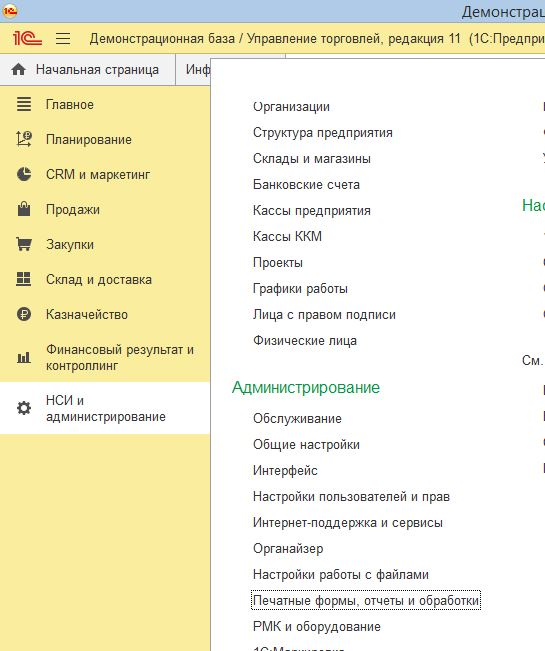Open РМК и оборудование settings
Image resolution: width=545 pixels, height=651 pixels.
pos(317,627)
